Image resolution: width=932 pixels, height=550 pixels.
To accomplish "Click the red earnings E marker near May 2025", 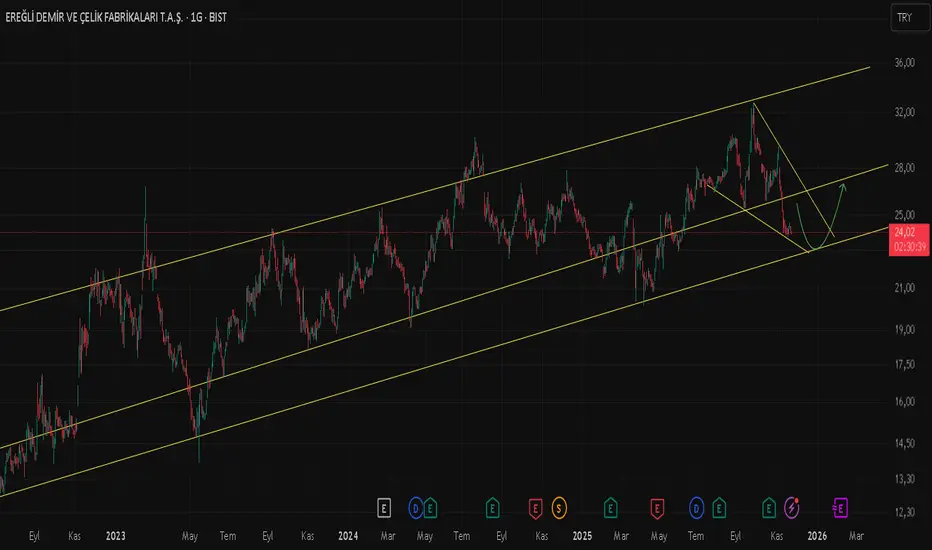I will click(x=657, y=508).
